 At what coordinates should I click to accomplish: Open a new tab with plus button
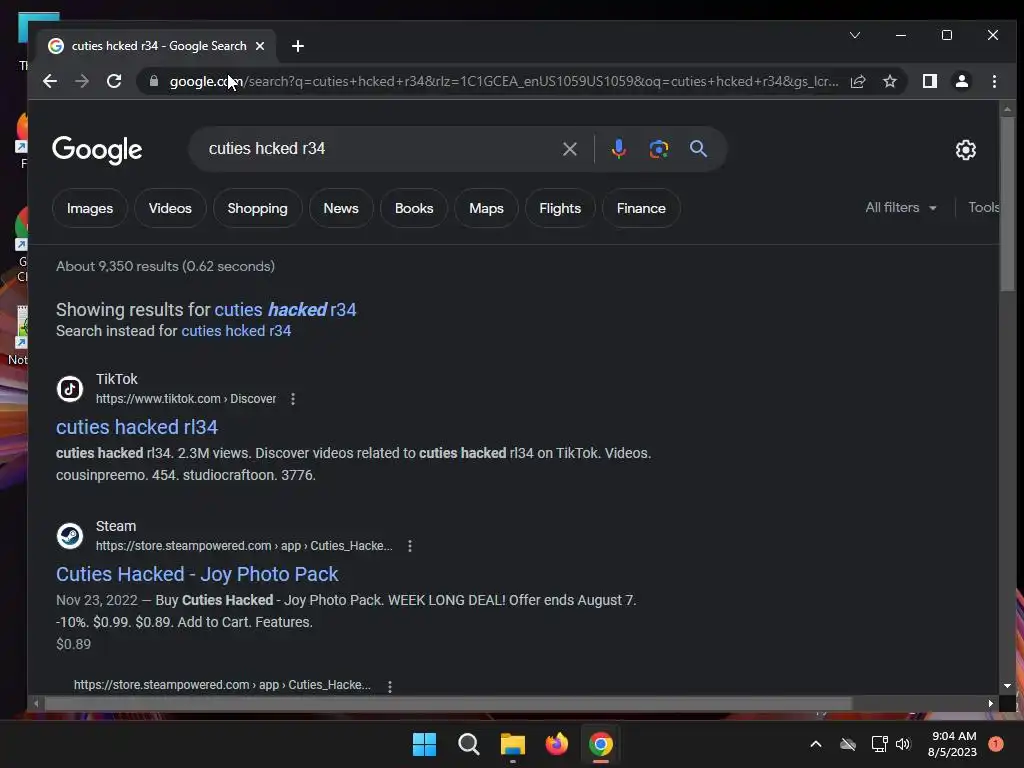click(298, 46)
